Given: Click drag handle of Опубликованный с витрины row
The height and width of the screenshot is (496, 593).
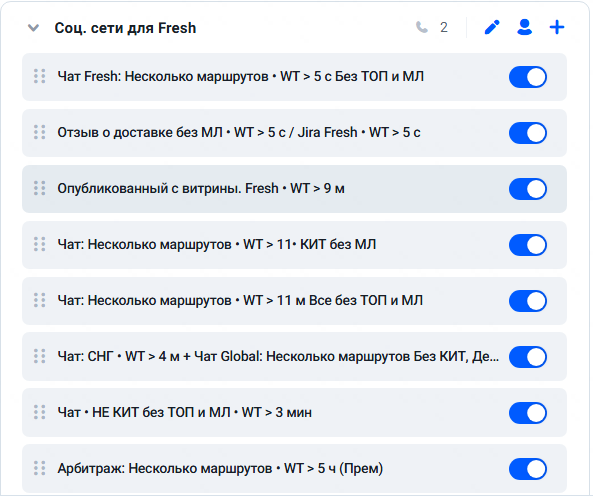Looking at the screenshot, I should (x=39, y=188).
